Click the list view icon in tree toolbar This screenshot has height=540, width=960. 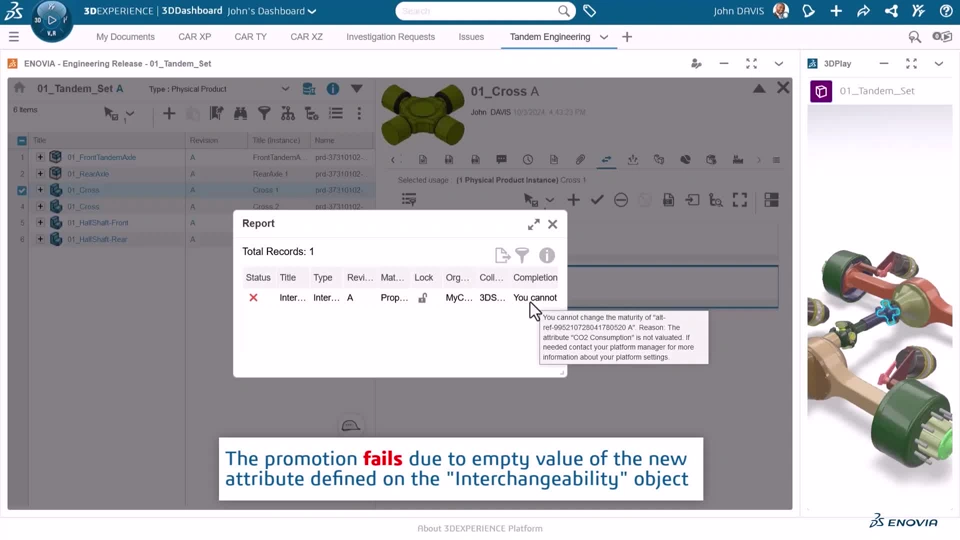click(x=336, y=113)
